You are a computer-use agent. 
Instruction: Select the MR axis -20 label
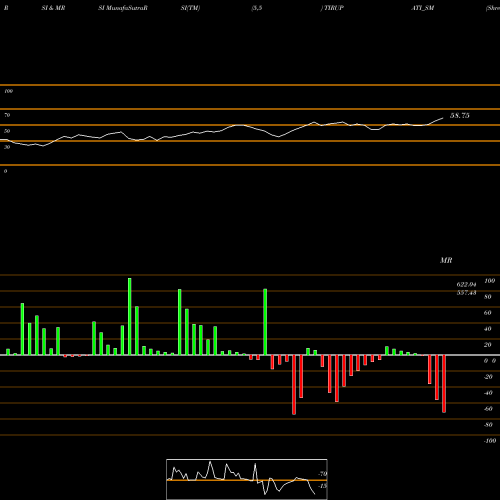click(x=488, y=377)
